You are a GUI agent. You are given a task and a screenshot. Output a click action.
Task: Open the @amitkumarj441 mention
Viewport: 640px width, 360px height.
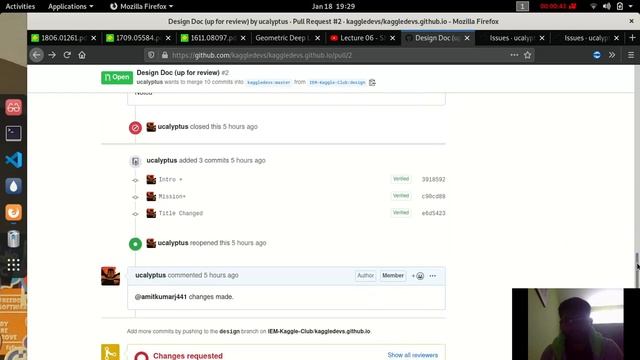[x=161, y=297]
